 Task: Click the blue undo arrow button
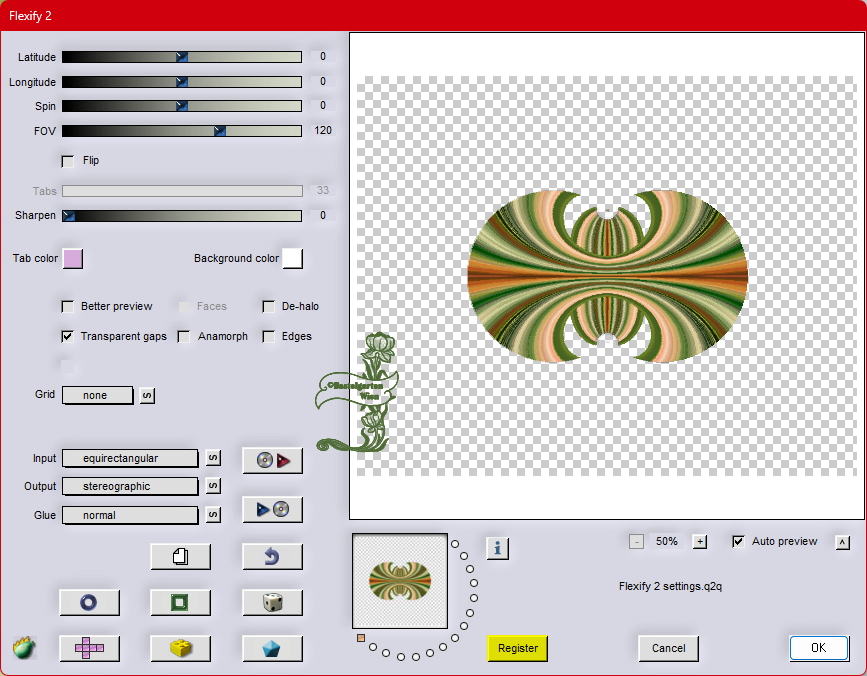(272, 557)
